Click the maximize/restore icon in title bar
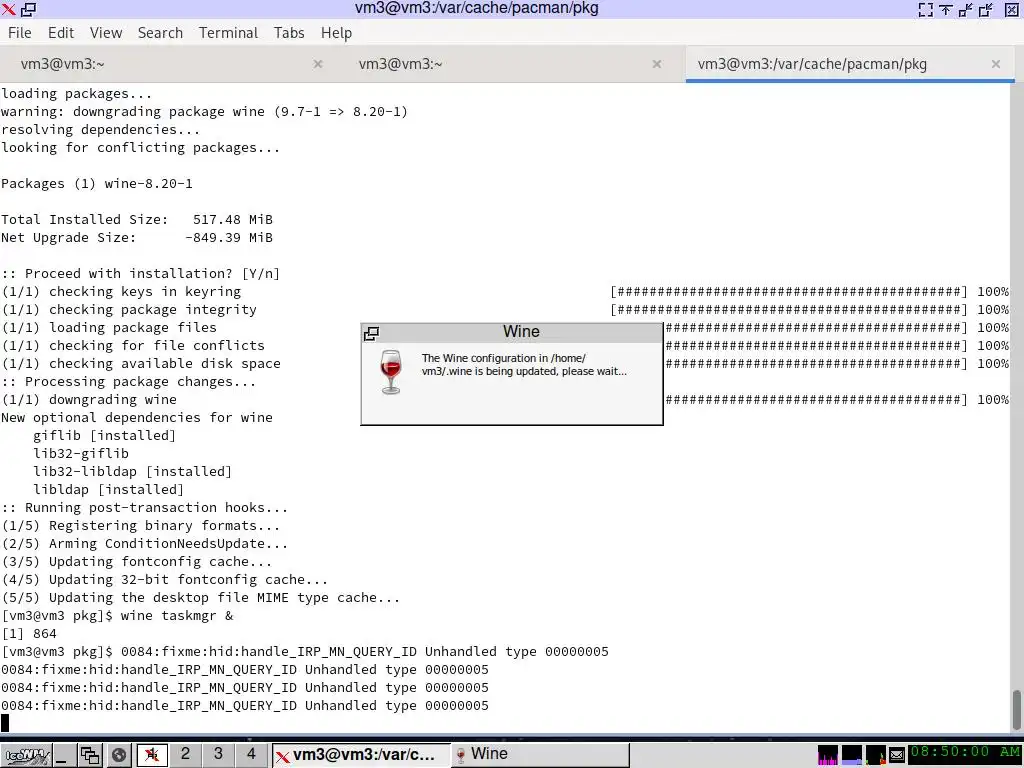1024x768 pixels. click(986, 9)
